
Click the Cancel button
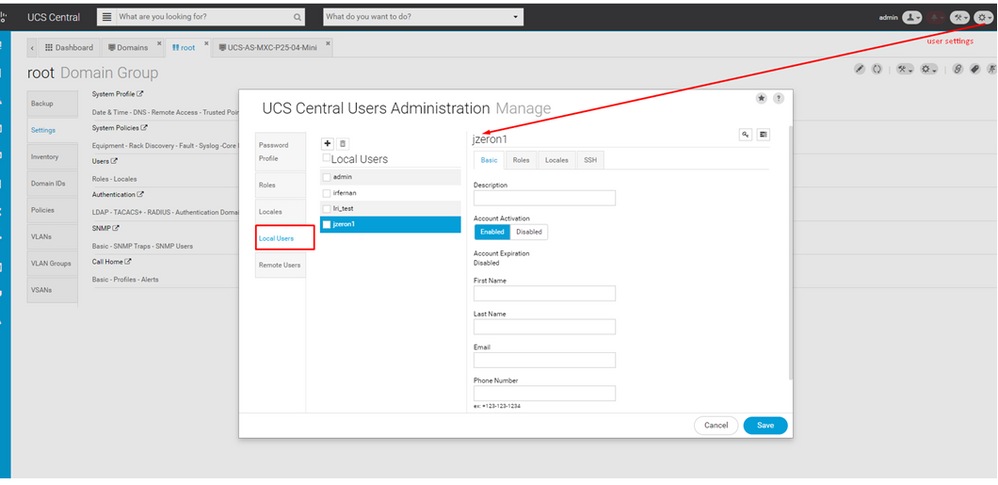click(x=716, y=425)
